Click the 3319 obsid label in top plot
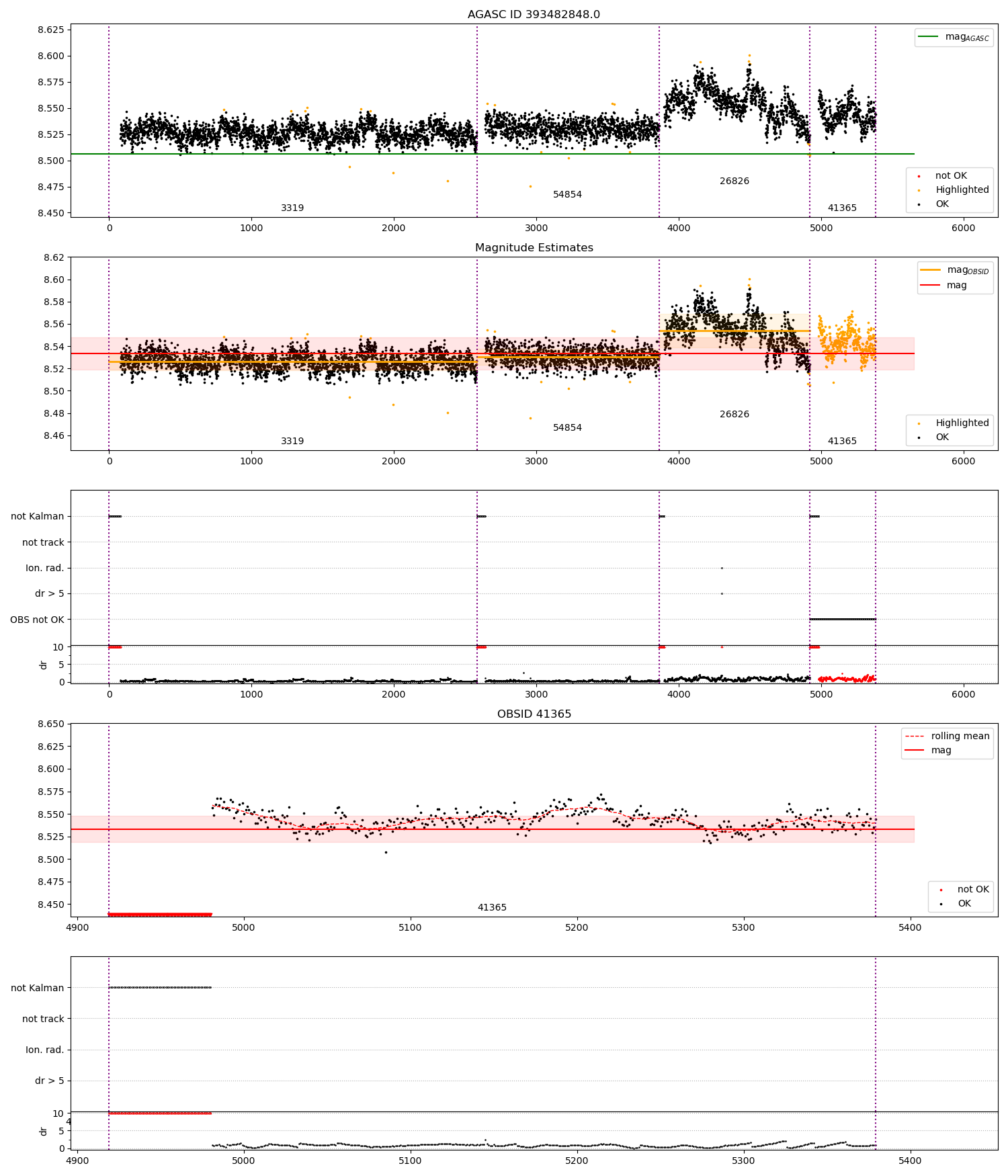 pos(292,208)
